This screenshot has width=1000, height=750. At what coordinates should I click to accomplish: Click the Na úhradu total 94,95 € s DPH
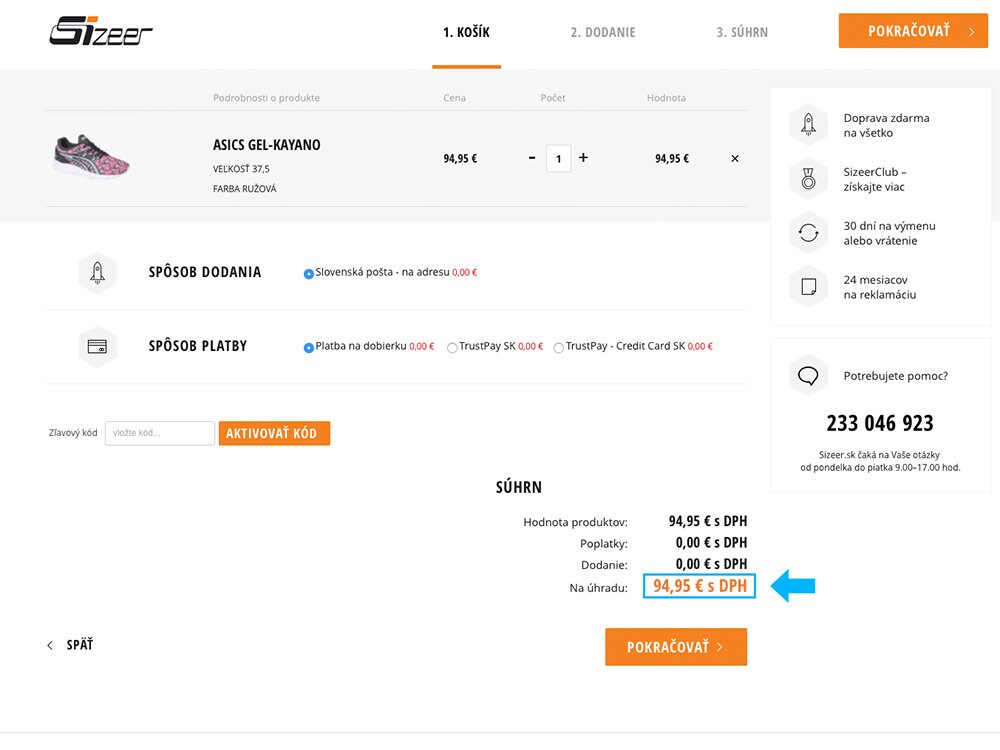[700, 586]
